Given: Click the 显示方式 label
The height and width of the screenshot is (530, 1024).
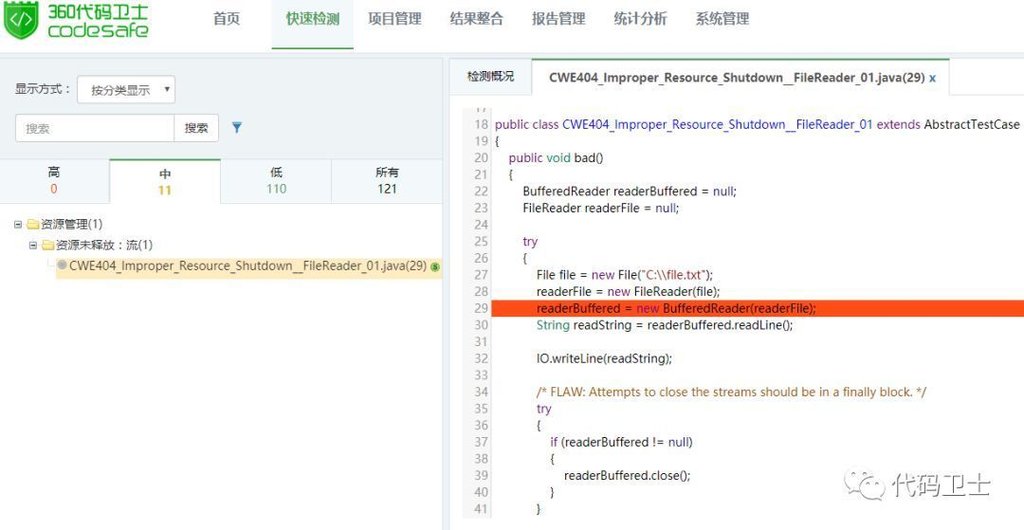Looking at the screenshot, I should point(43,89).
